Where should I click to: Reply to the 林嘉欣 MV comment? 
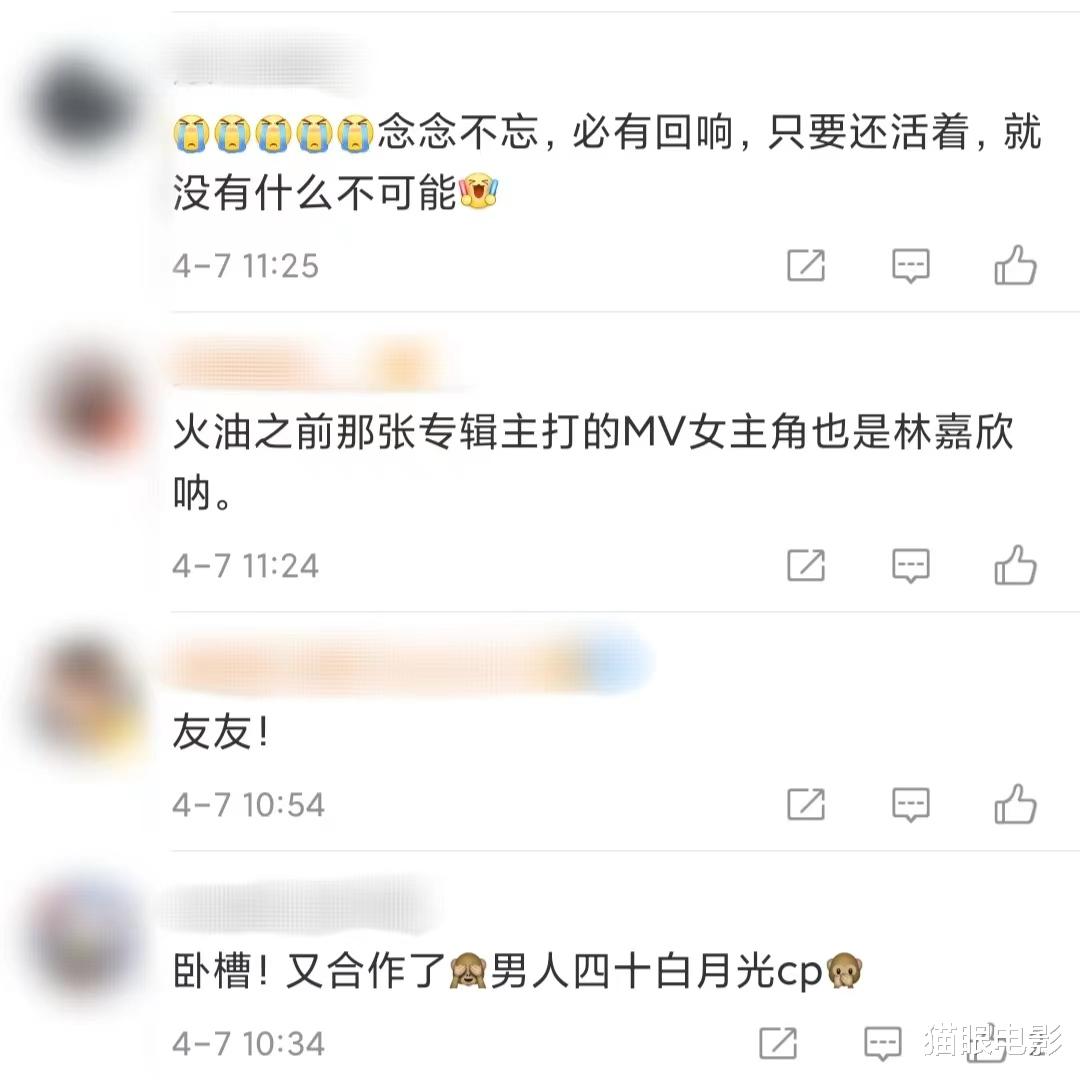pos(911,566)
